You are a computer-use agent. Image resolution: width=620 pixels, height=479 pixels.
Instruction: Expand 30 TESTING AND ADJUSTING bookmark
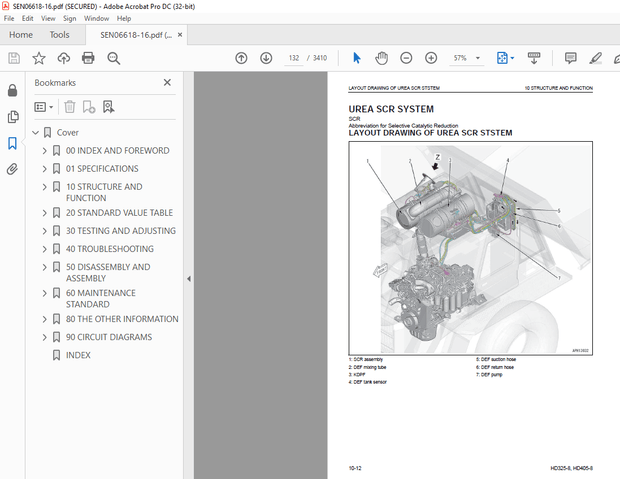point(44,231)
